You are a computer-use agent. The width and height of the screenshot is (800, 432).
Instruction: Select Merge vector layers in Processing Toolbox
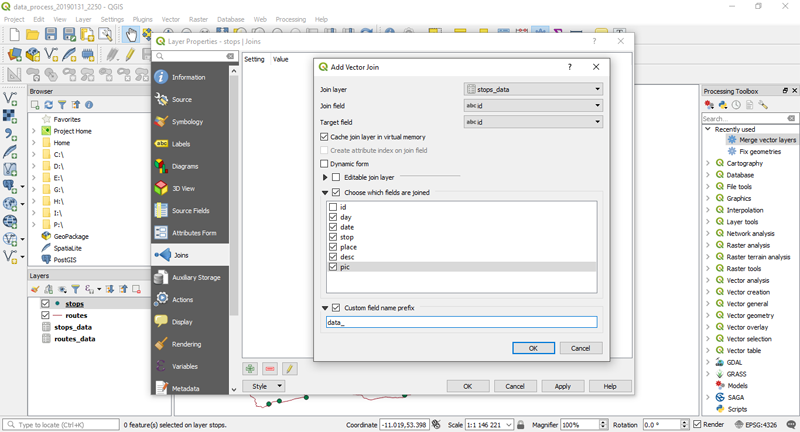[767, 140]
